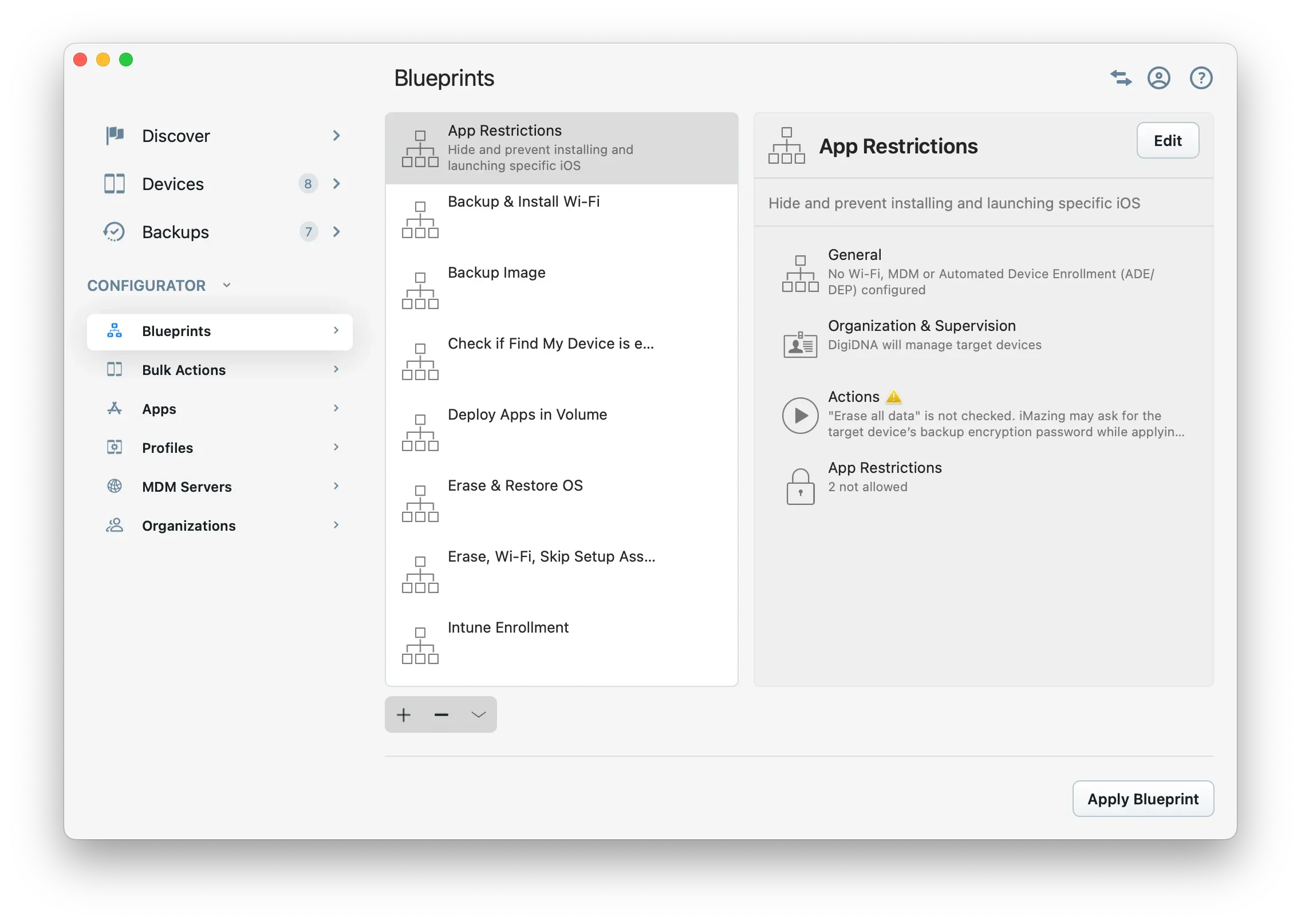
Task: Click the App Restrictions lock icon
Action: pyautogui.click(x=800, y=487)
